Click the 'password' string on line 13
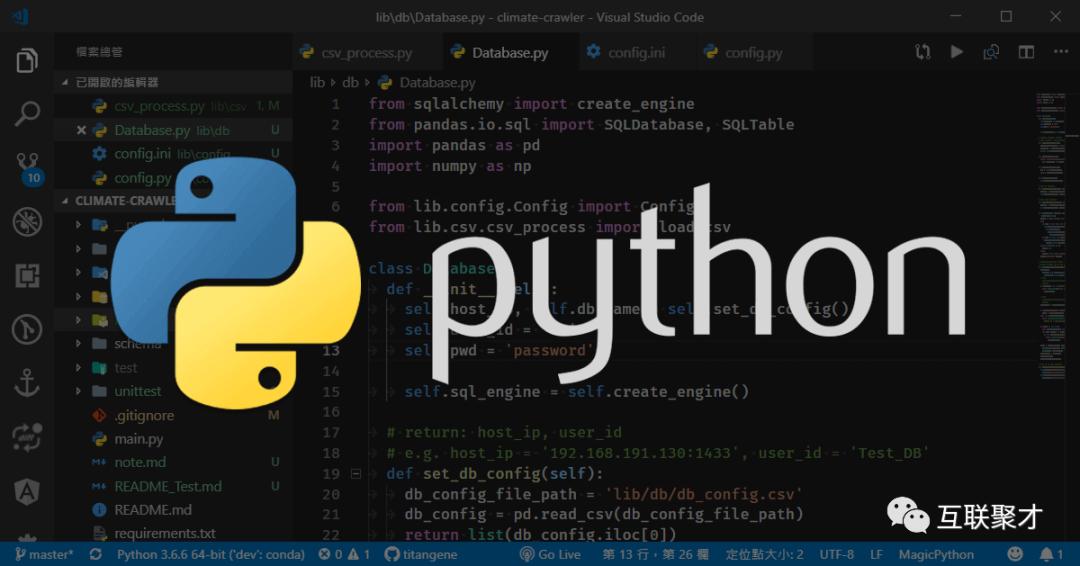This screenshot has height=566, width=1080. 549,350
